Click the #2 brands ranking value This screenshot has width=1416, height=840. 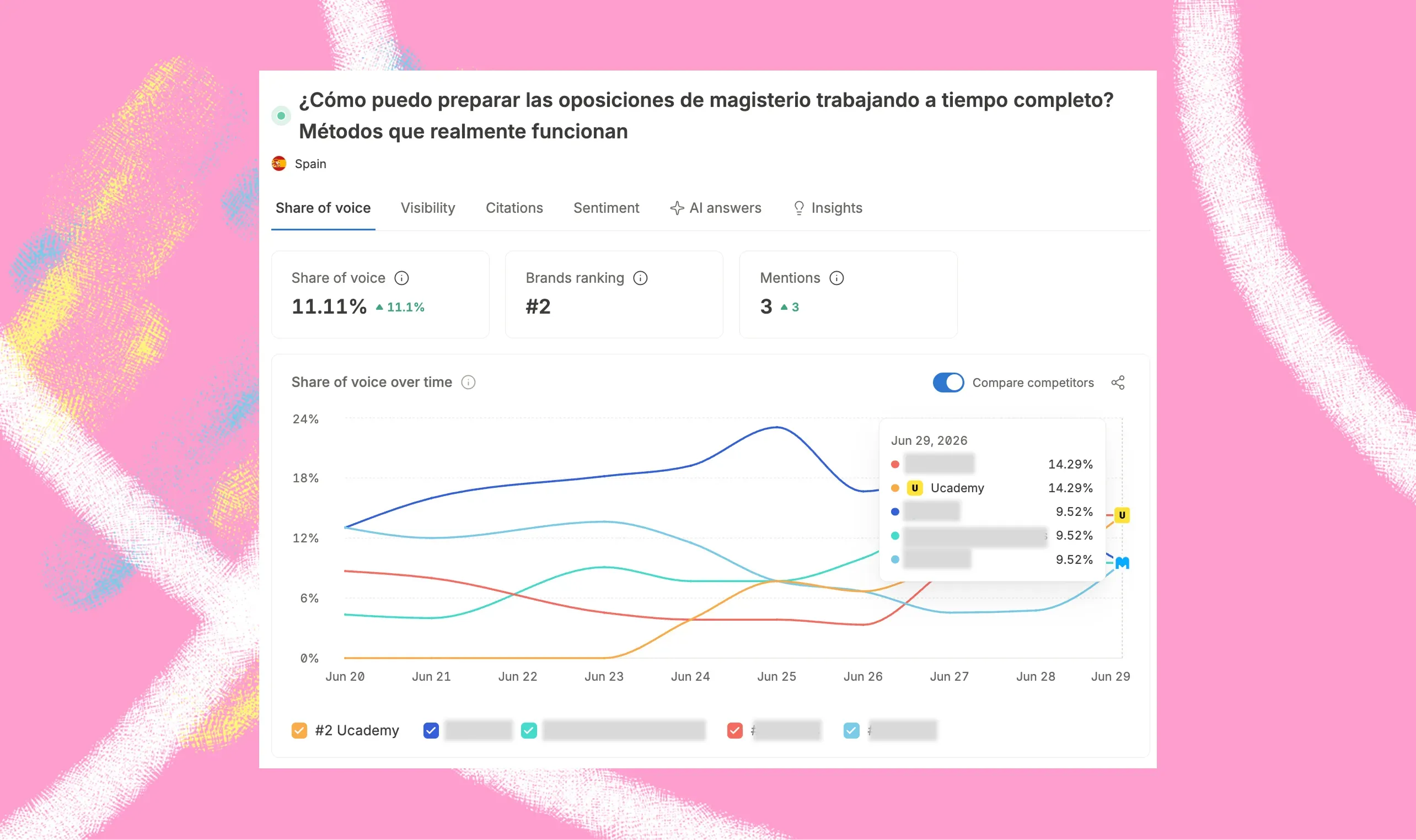tap(538, 306)
